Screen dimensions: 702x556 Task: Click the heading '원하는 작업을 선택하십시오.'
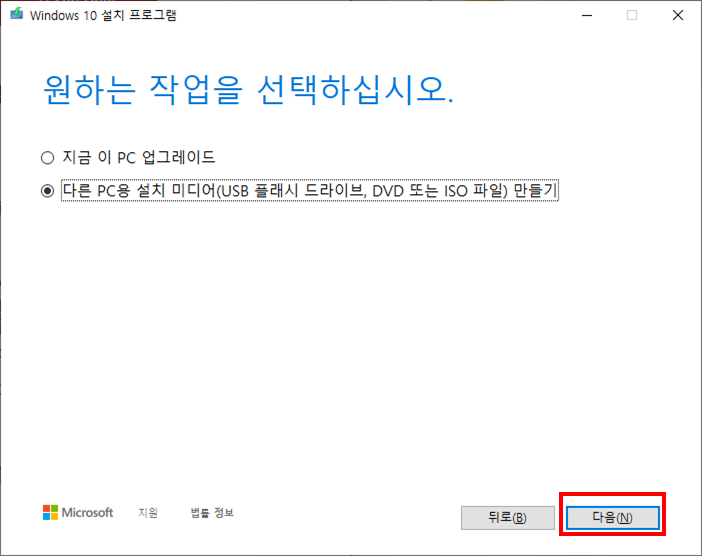point(248,90)
